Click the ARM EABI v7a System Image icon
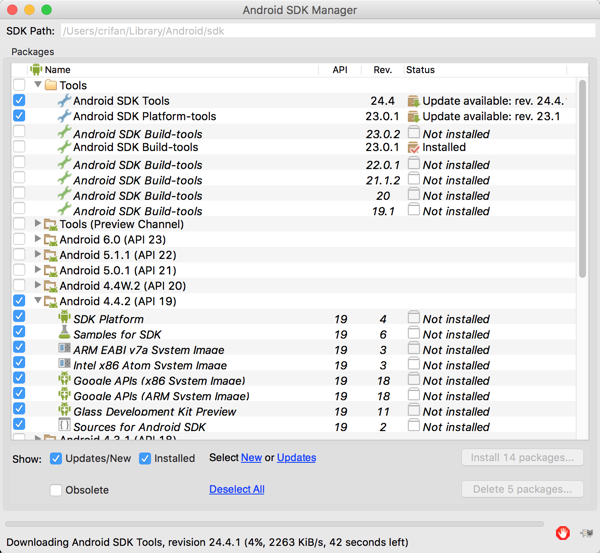The height and width of the screenshot is (553, 600). [65, 350]
